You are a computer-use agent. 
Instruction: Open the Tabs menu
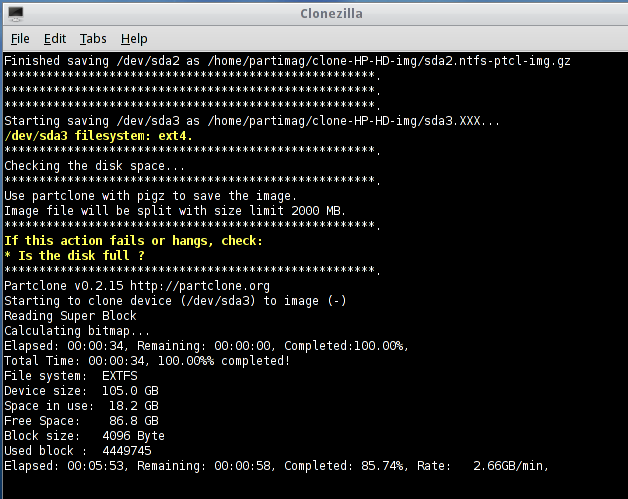pyautogui.click(x=93, y=39)
